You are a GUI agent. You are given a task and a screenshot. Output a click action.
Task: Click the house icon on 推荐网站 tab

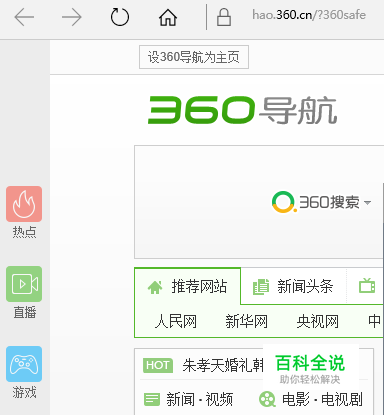tap(155, 287)
